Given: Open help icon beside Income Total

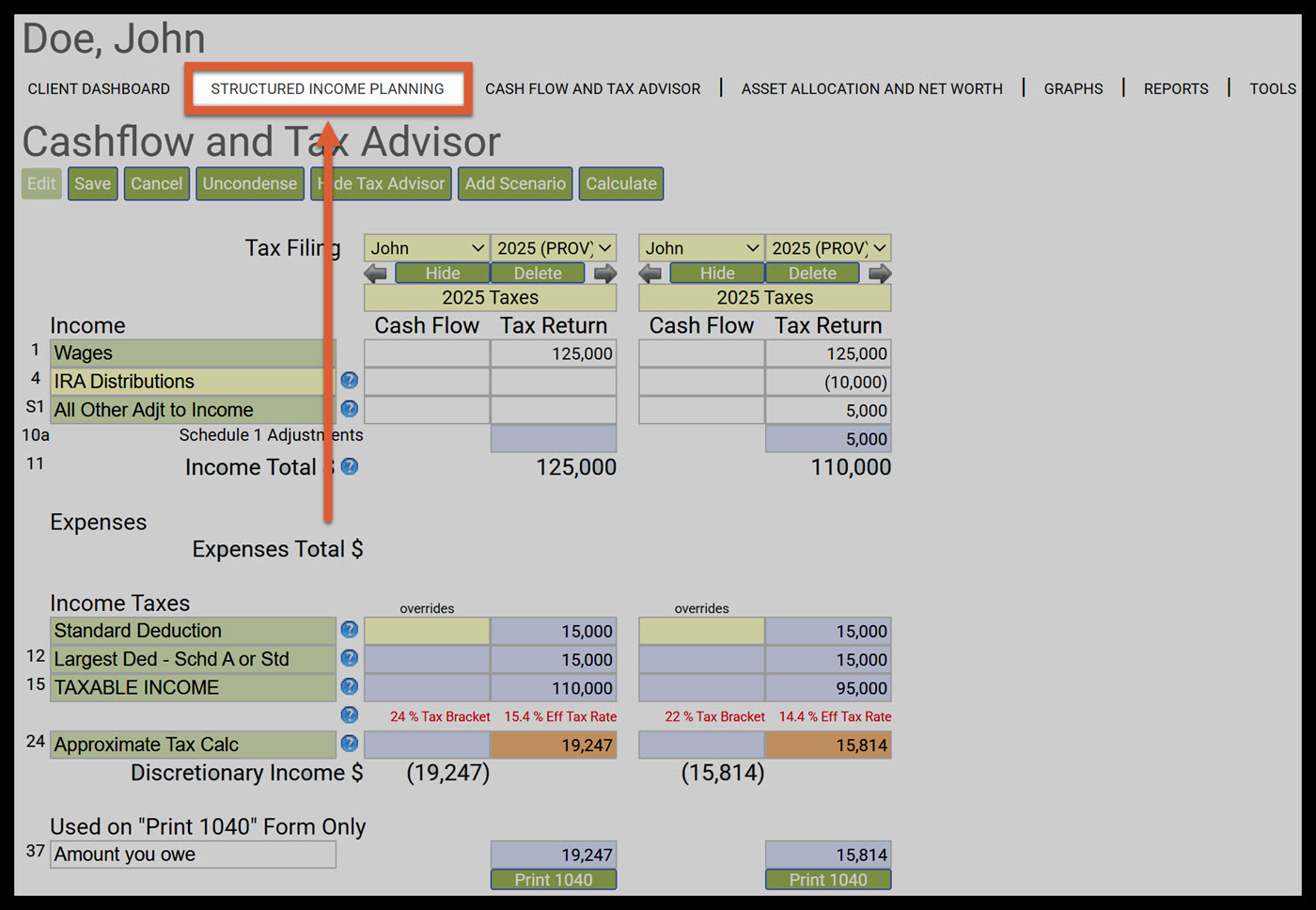Looking at the screenshot, I should pos(350,466).
